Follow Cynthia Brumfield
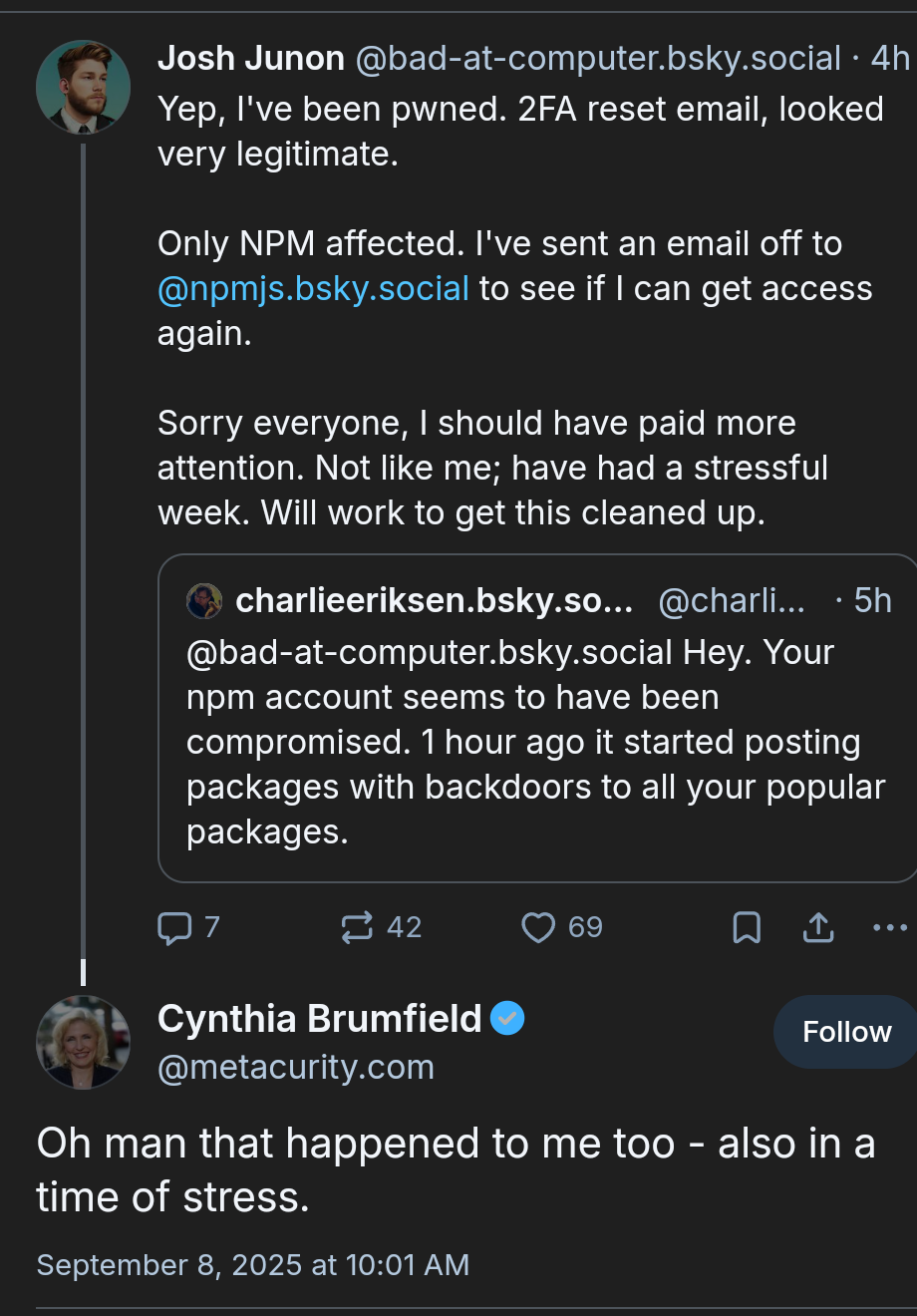917x1316 pixels. (x=846, y=1032)
